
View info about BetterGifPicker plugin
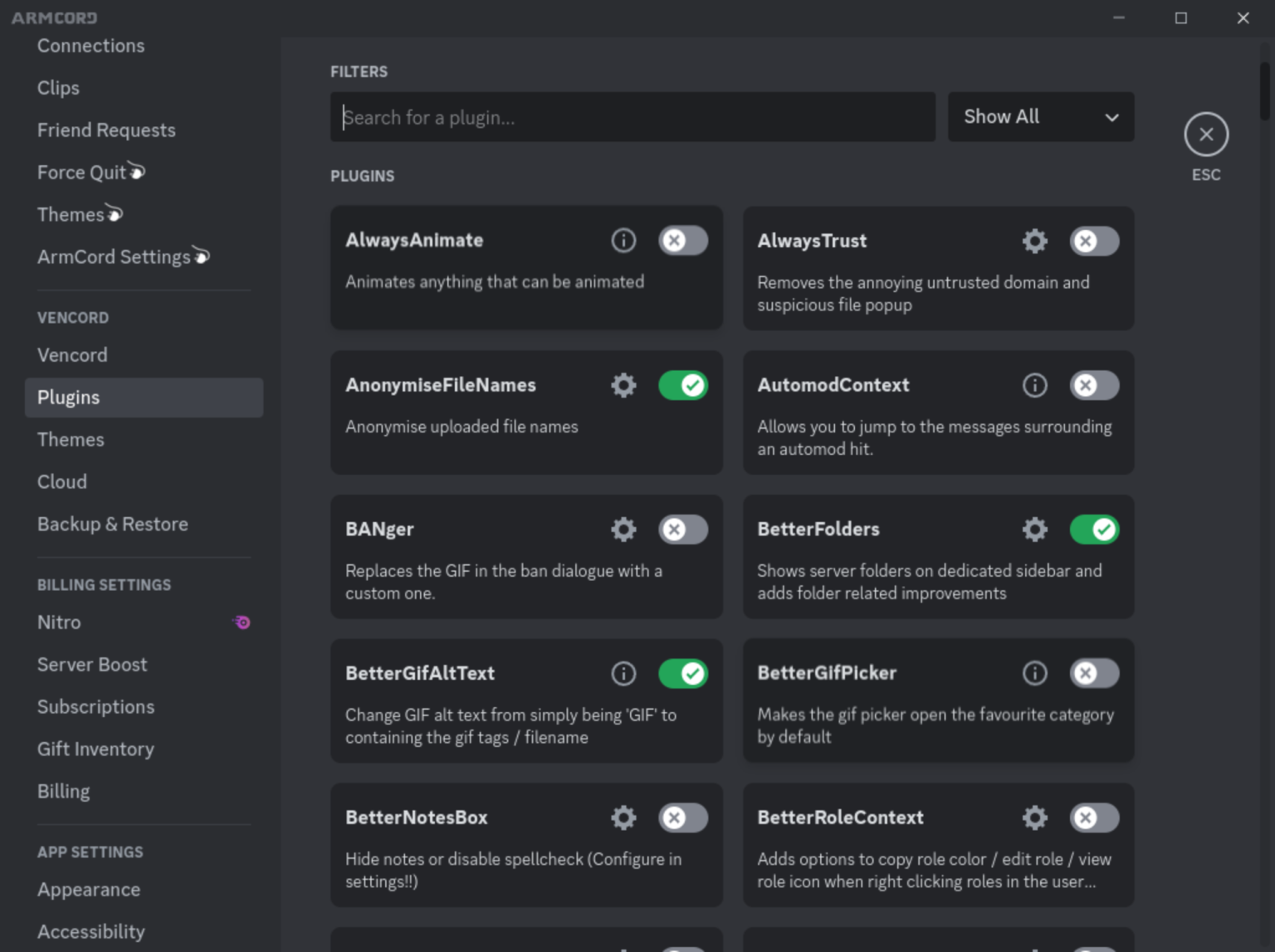1034,673
